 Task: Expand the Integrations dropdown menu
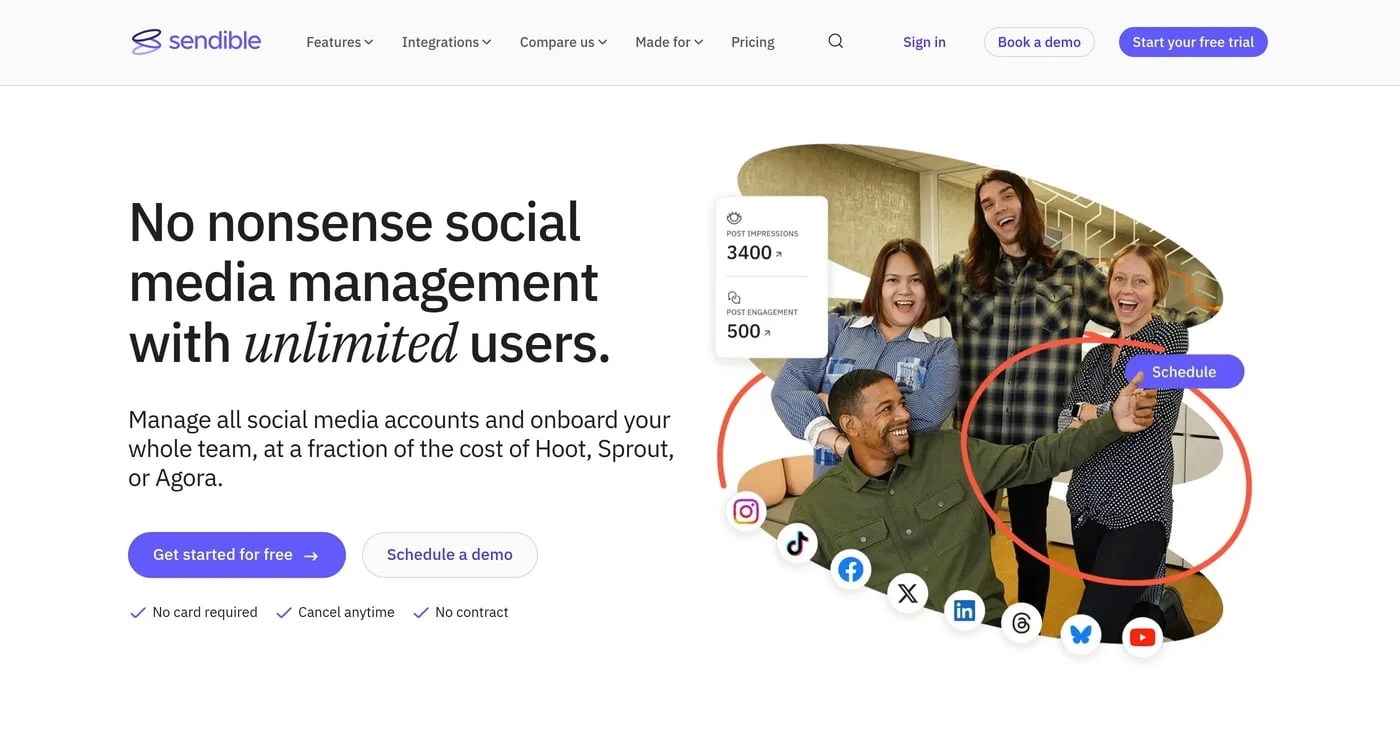click(x=446, y=42)
